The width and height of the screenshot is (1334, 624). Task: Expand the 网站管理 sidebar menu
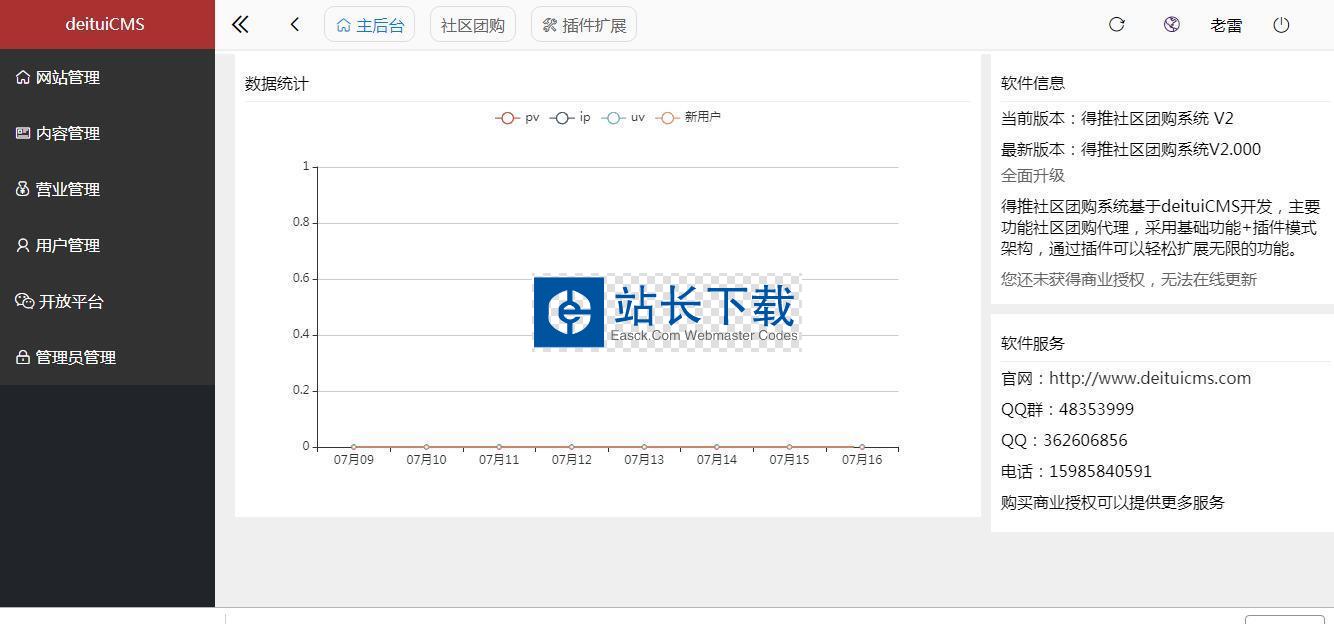coord(67,78)
